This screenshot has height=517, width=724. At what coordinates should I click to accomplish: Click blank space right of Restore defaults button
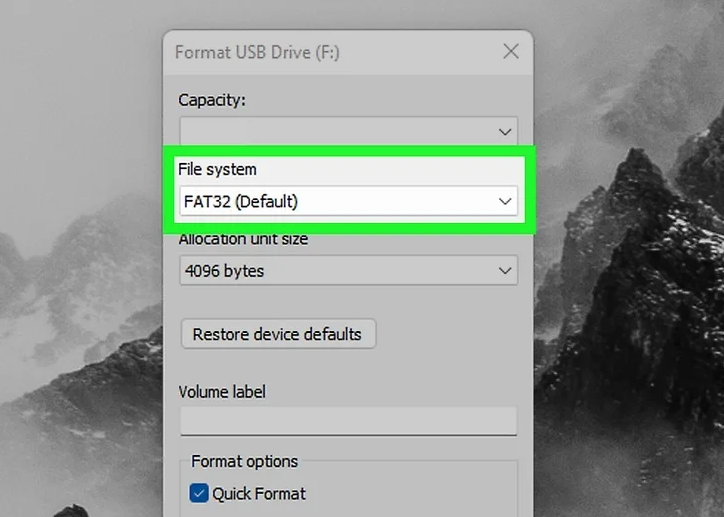pos(450,334)
